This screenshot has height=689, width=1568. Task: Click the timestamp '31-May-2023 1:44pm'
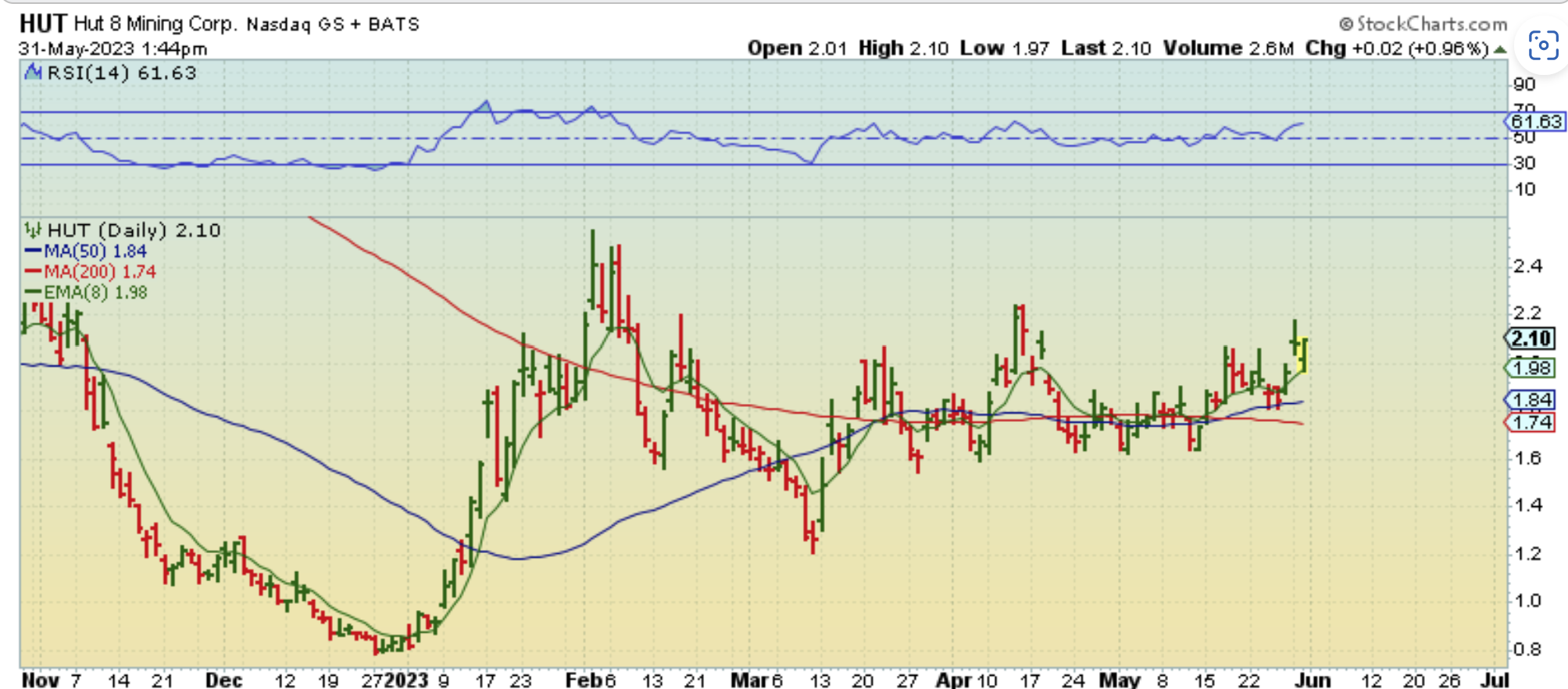113,48
